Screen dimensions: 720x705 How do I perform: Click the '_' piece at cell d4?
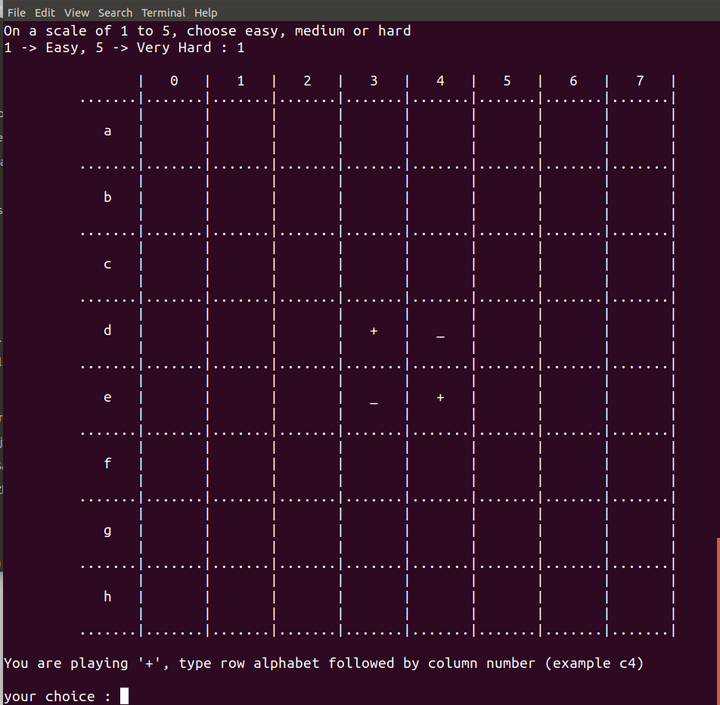coord(440,333)
